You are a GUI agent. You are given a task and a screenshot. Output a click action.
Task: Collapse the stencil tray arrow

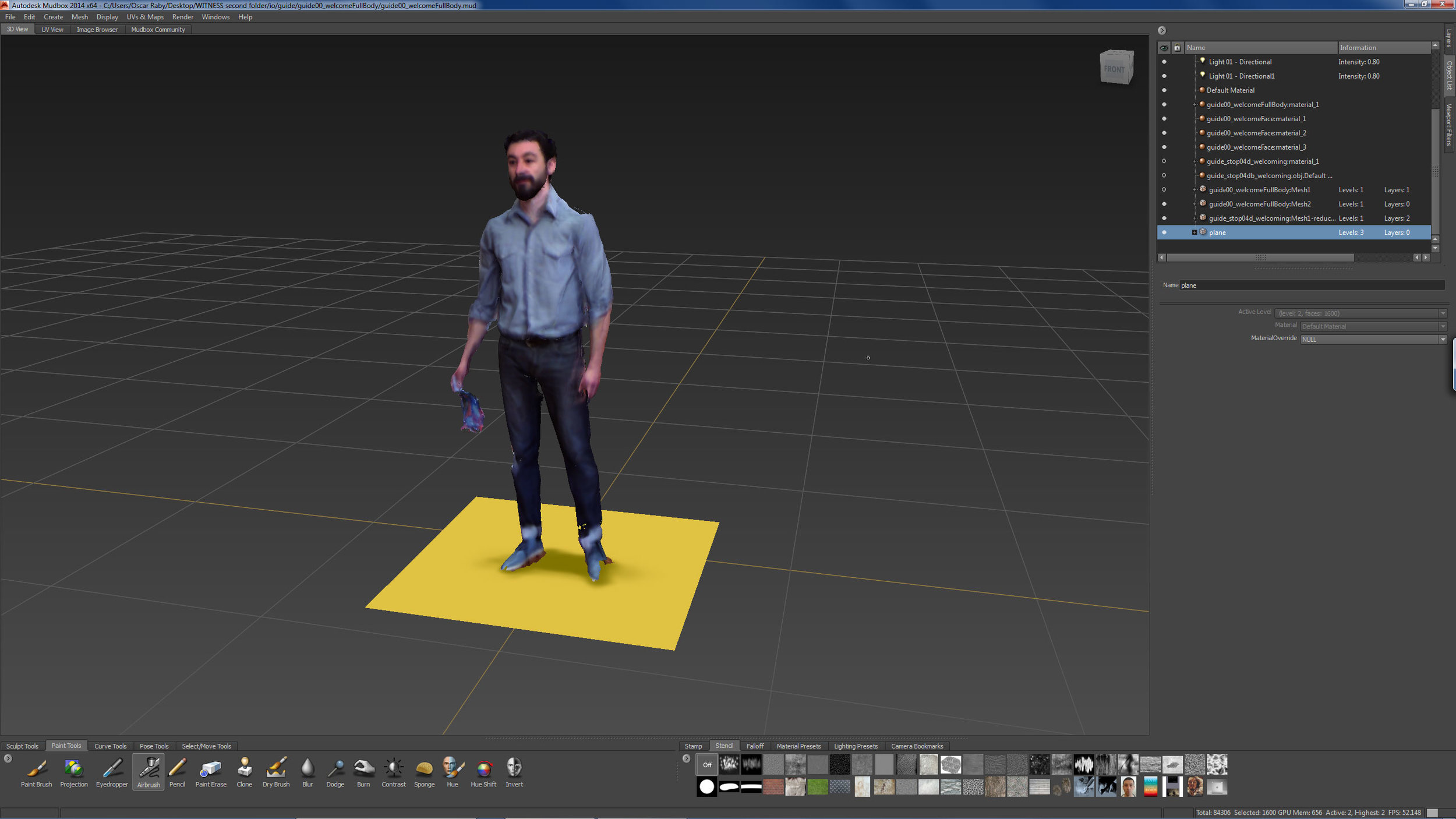[686, 758]
